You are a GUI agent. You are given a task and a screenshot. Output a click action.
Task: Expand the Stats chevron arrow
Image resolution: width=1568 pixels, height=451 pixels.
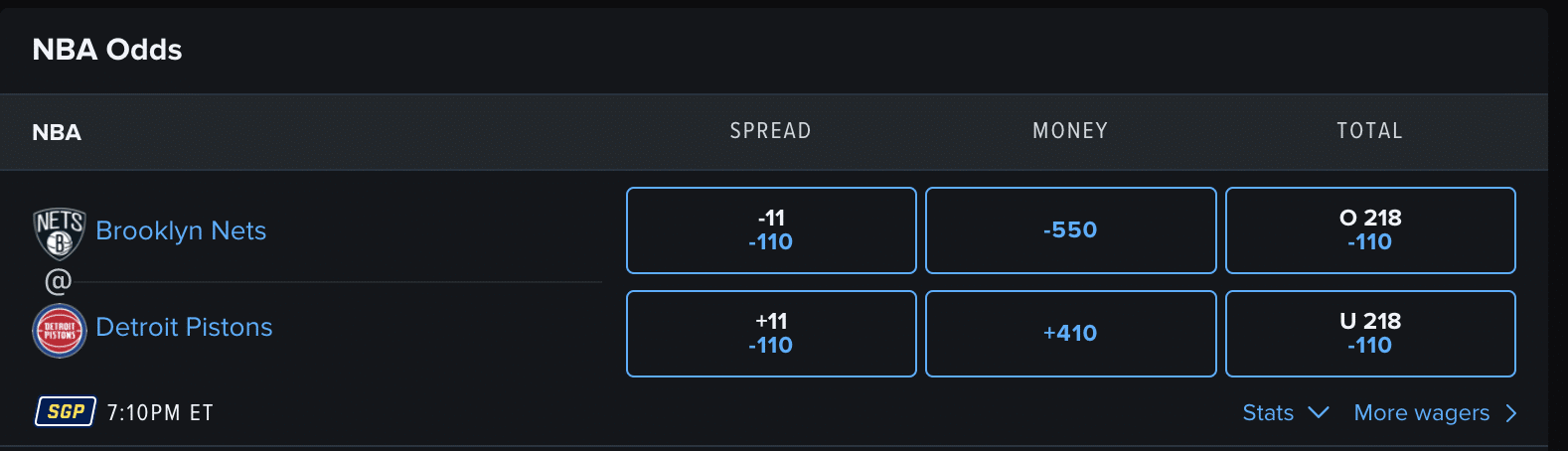pos(1319,412)
